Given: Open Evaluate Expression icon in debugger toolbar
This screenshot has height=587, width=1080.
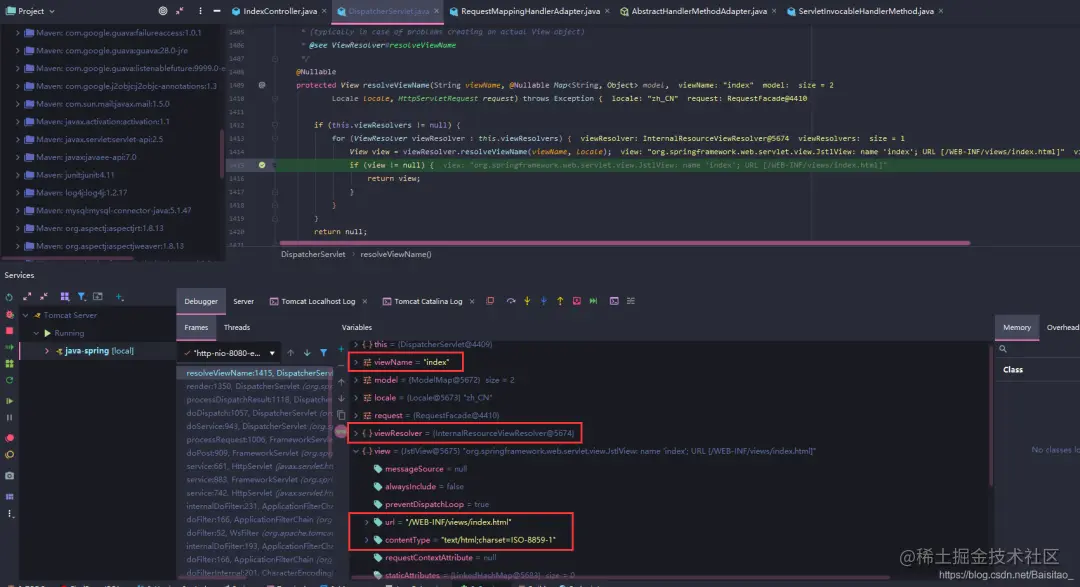Looking at the screenshot, I should click(614, 301).
